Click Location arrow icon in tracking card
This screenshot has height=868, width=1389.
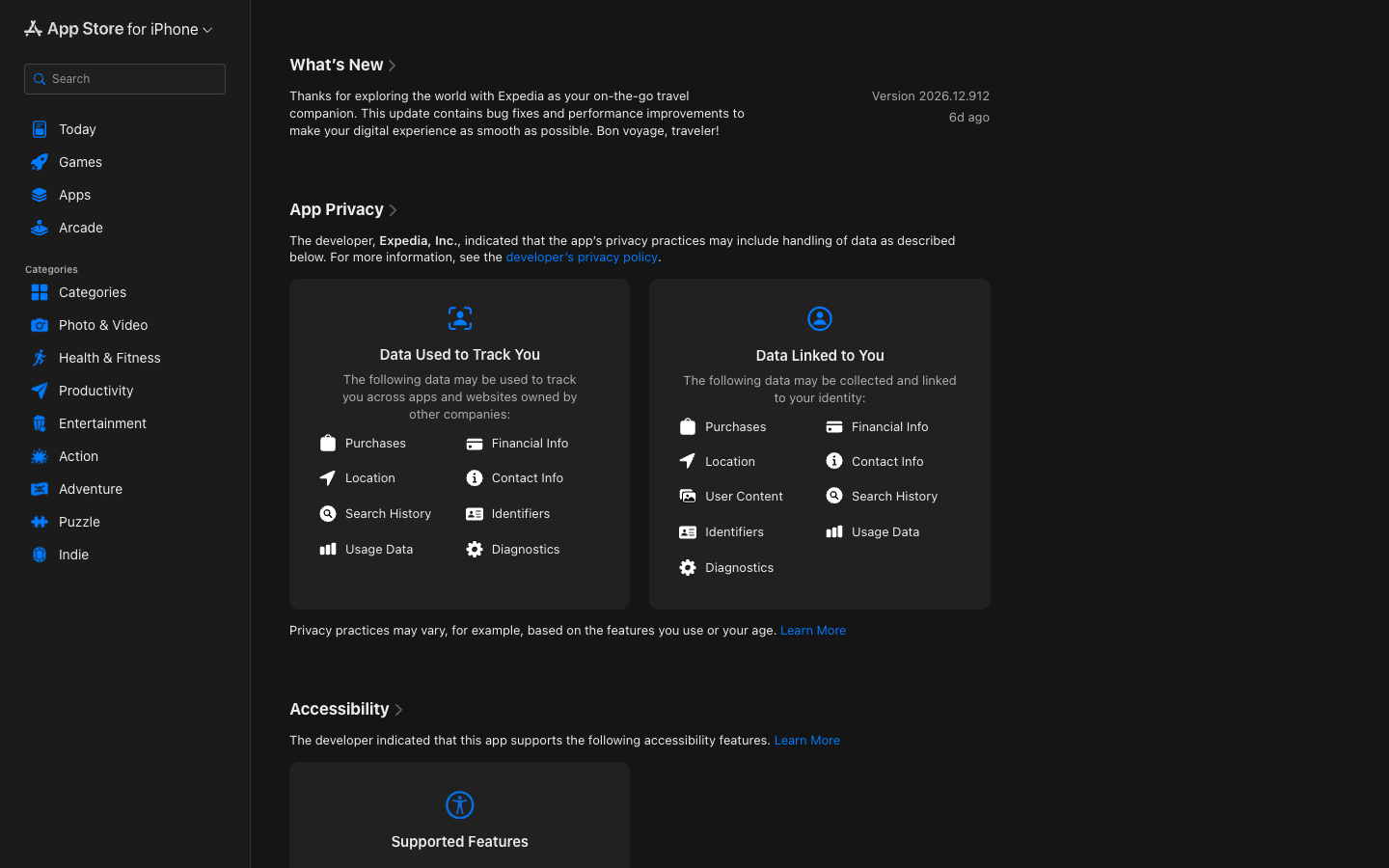(328, 478)
